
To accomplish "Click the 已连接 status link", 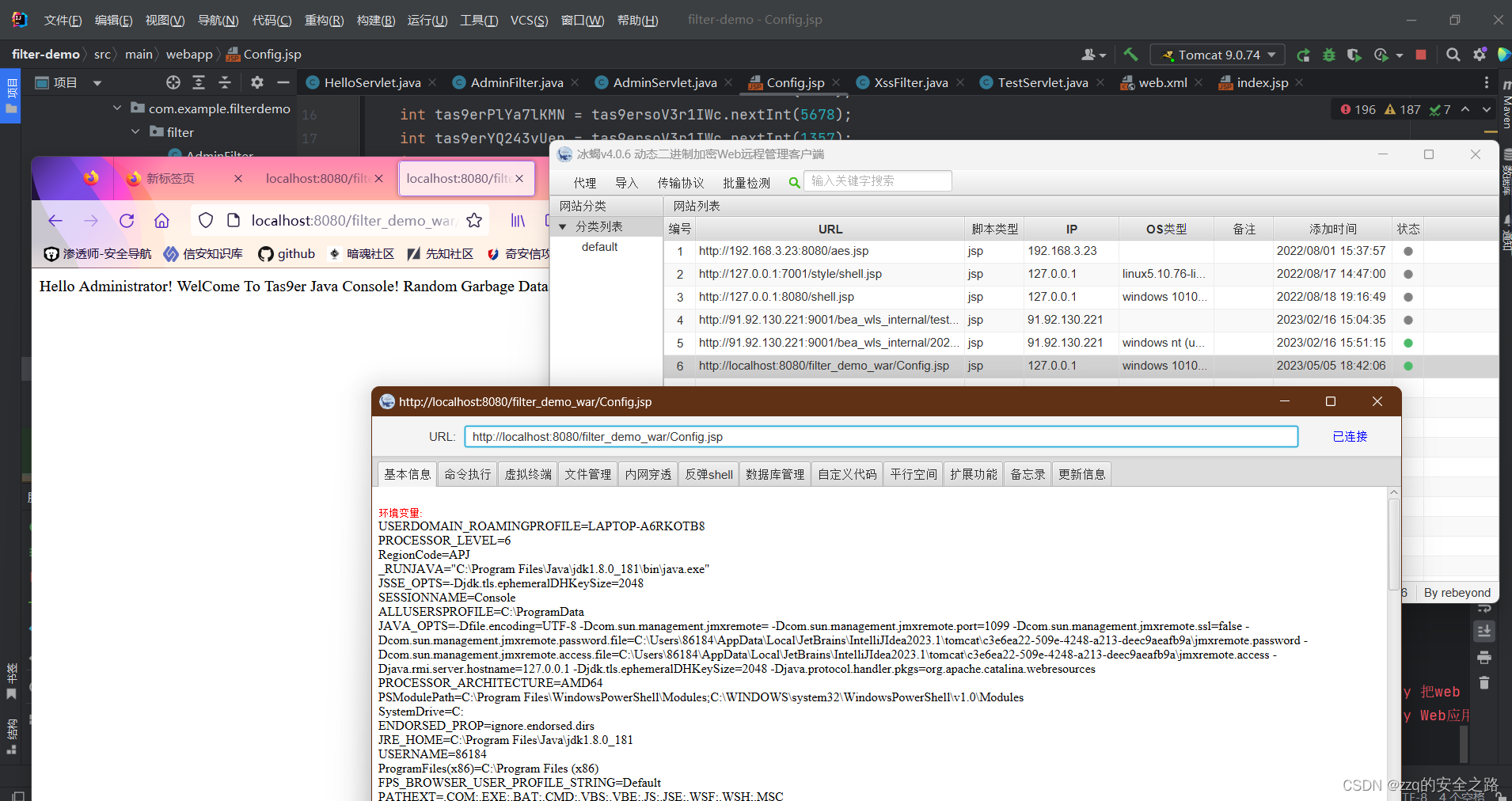I will (x=1350, y=436).
